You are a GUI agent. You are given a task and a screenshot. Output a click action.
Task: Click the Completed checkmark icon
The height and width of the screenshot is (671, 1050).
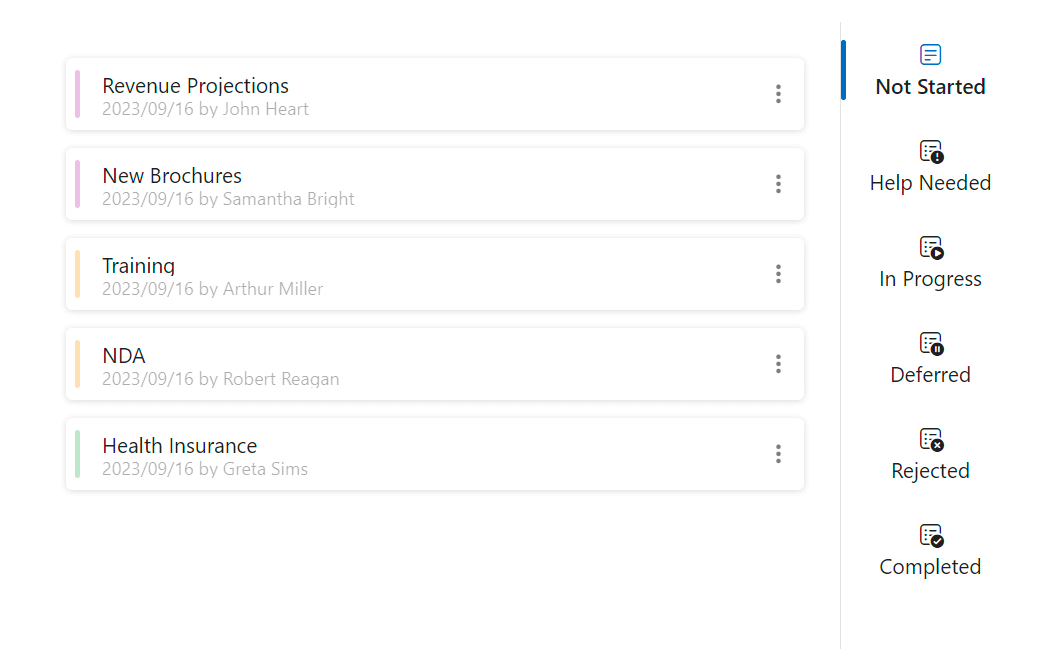click(x=931, y=535)
